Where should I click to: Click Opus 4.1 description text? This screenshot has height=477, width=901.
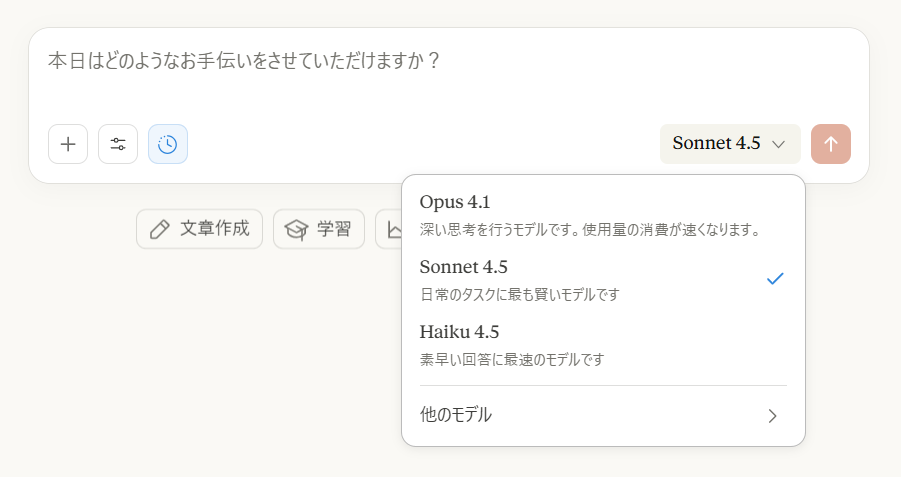(x=591, y=230)
